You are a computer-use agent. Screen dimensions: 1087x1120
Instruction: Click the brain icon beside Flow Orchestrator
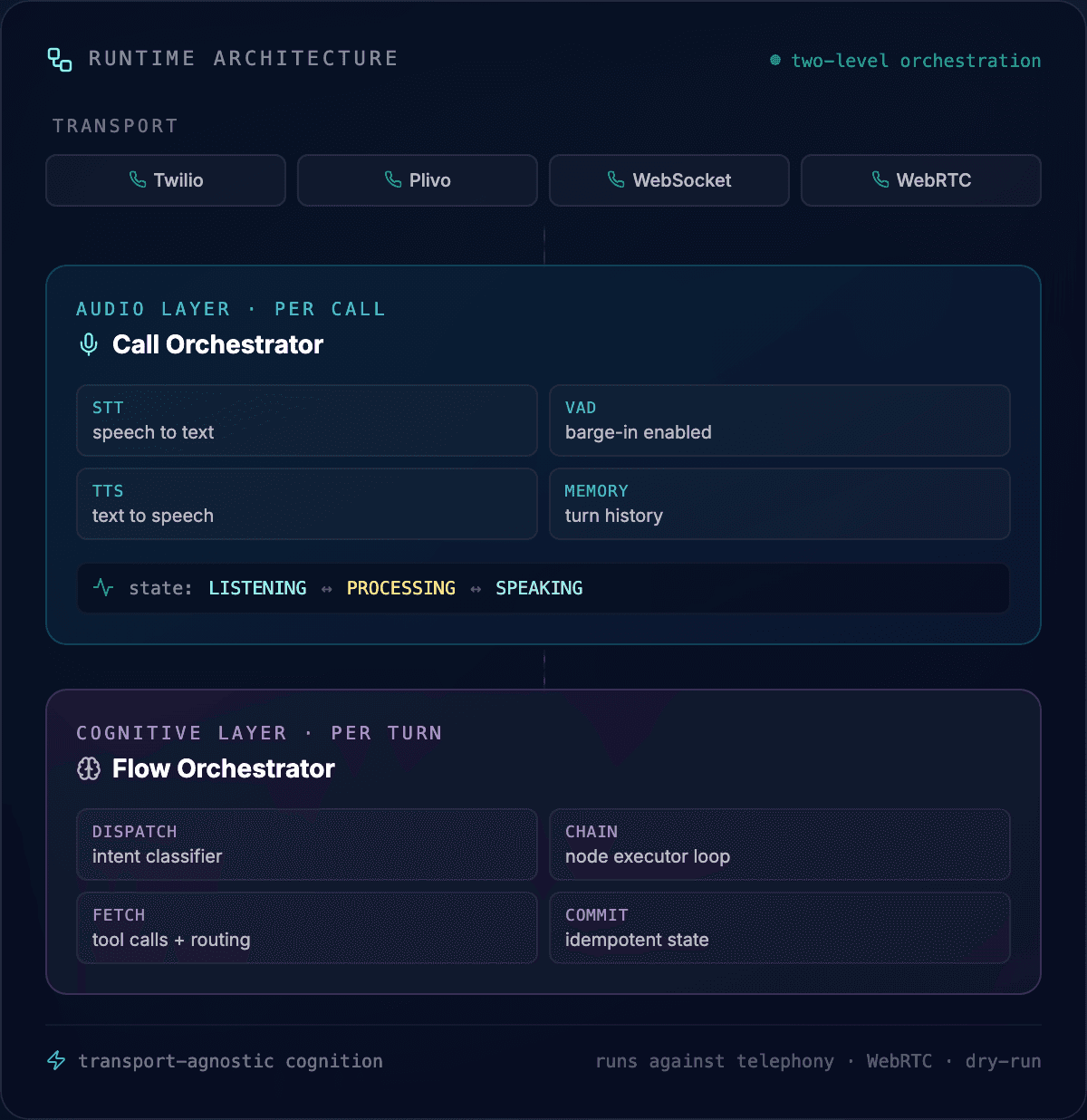click(x=89, y=768)
